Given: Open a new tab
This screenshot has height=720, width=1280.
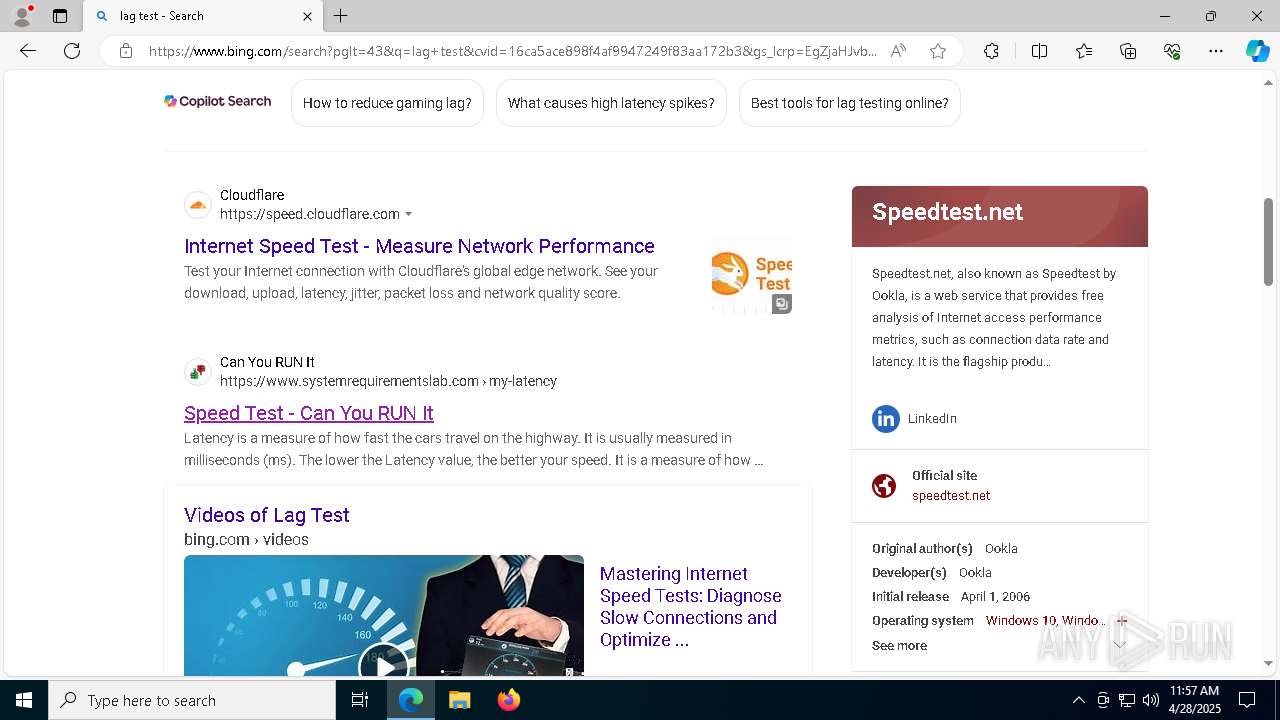Looking at the screenshot, I should coord(341,16).
